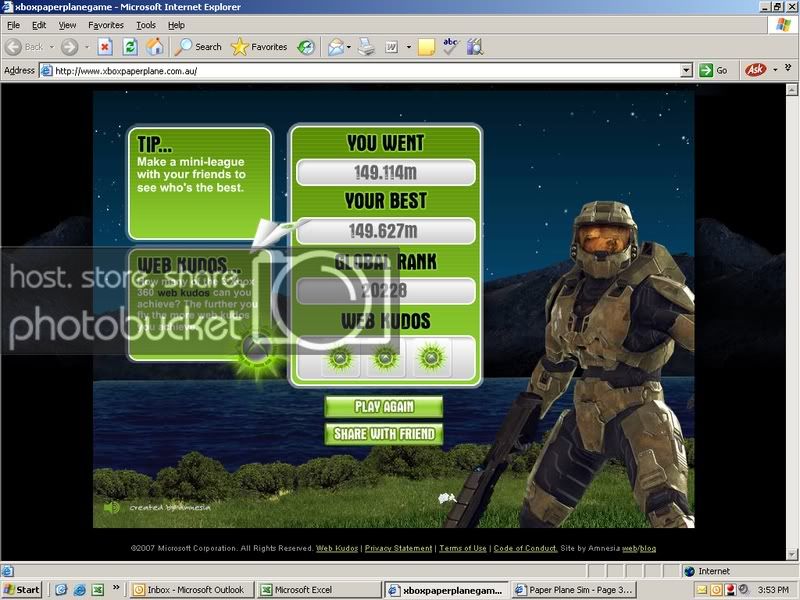Refresh the current page
Viewport: 800px width, 600px height.
tap(130, 47)
